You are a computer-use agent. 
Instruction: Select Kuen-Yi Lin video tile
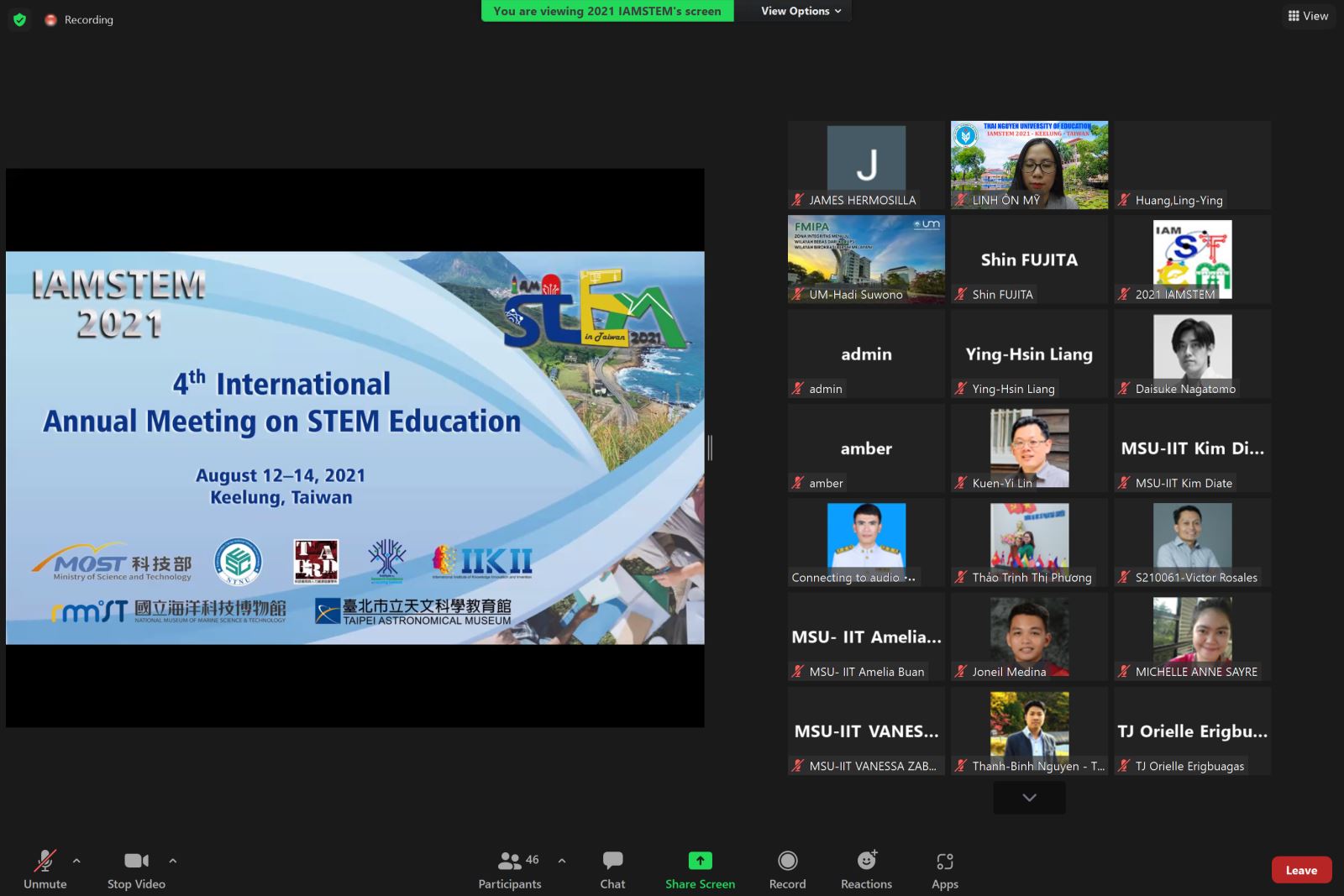tap(1029, 448)
